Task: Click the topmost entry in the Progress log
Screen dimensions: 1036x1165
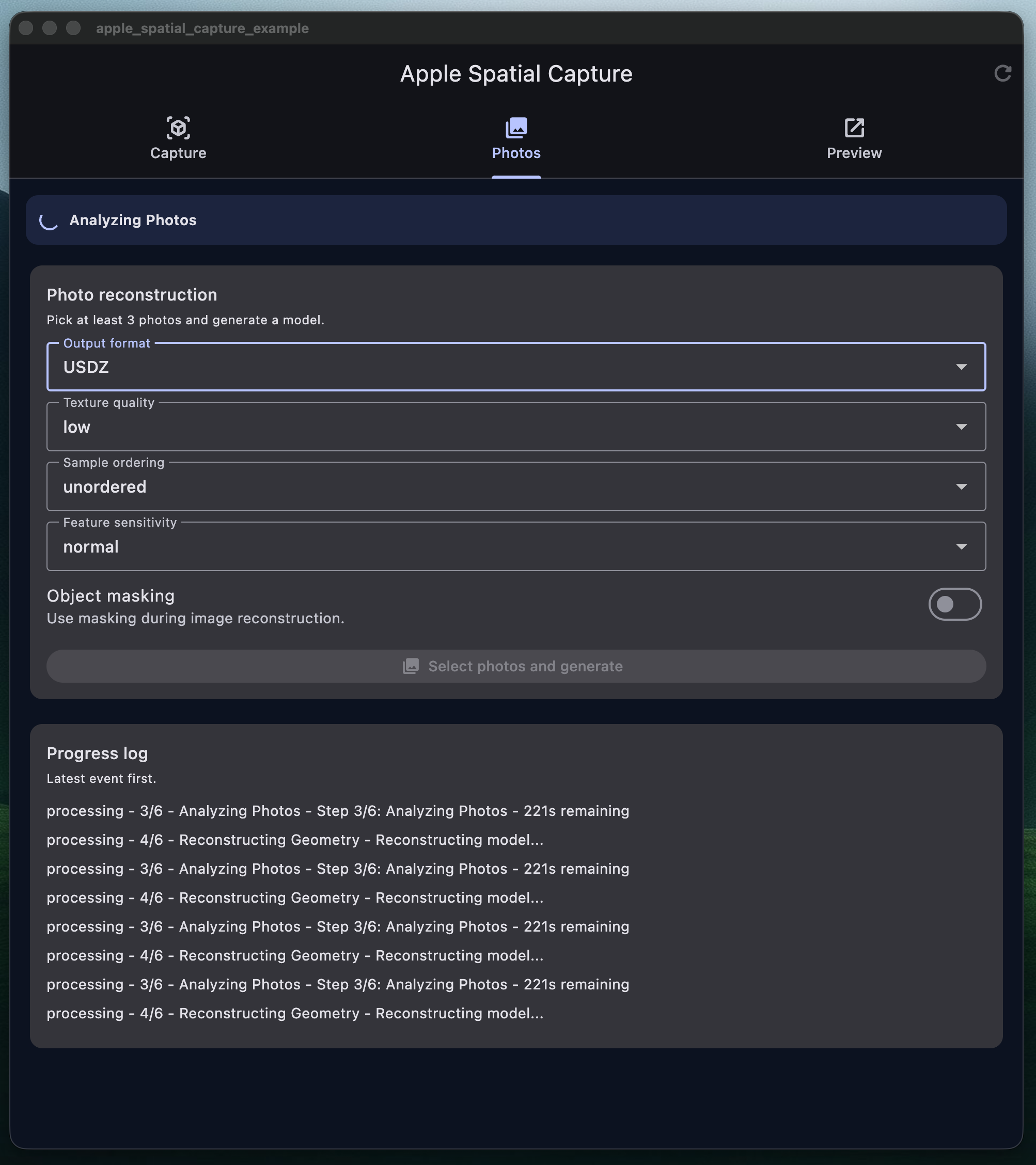Action: (338, 811)
